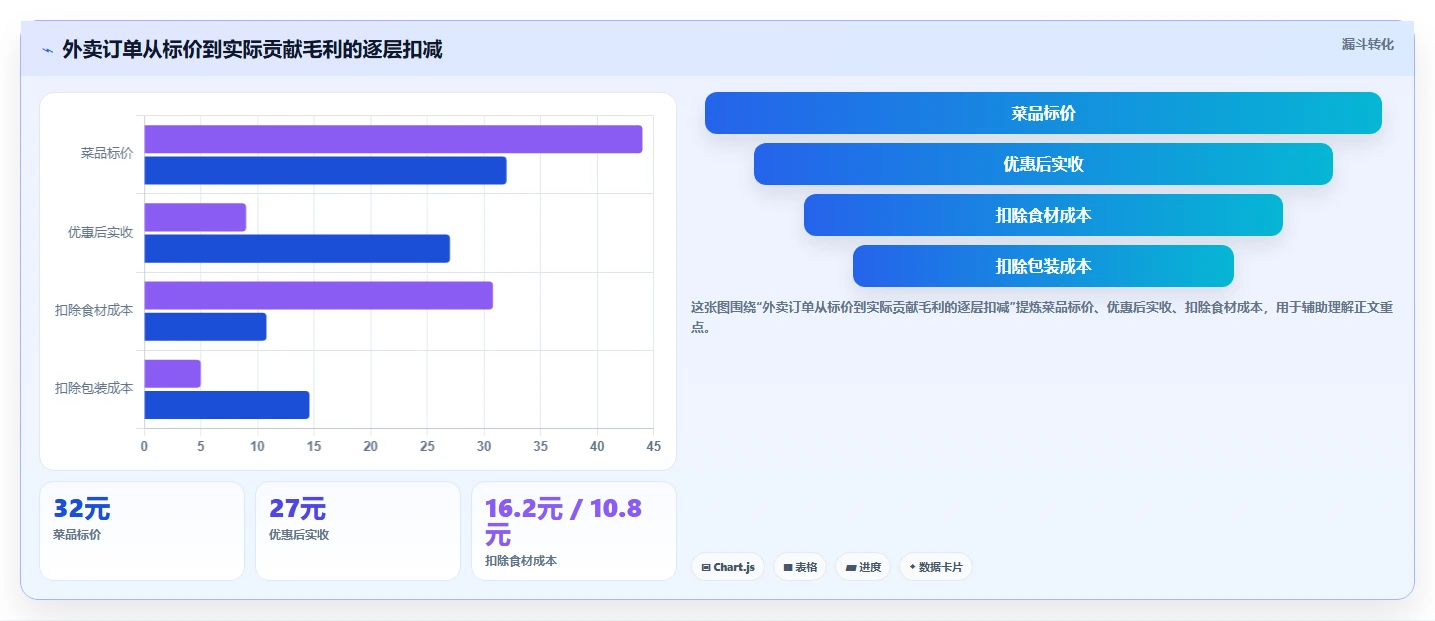Click the 优惠后实收 y-axis label

pos(100,232)
